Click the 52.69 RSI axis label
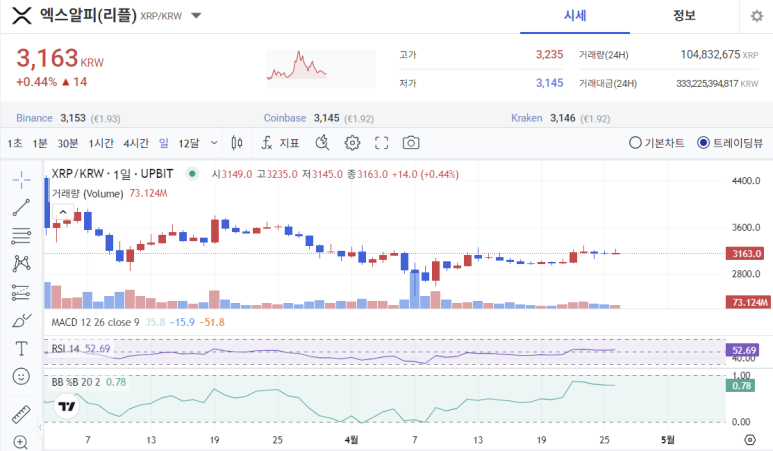Image resolution: width=773 pixels, height=451 pixels. (743, 350)
